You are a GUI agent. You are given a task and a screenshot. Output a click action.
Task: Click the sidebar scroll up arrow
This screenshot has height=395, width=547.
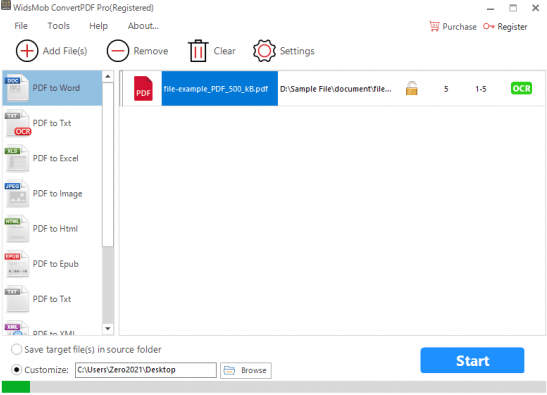tap(108, 76)
